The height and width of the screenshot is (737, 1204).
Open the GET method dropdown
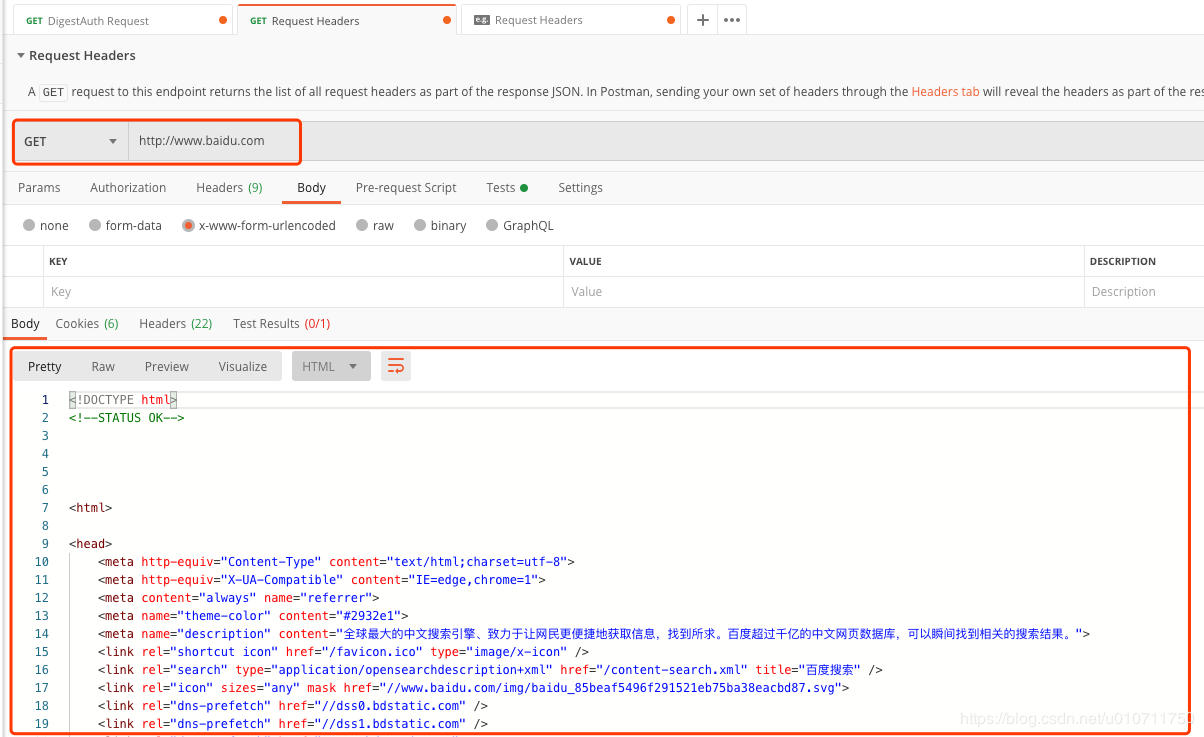coord(71,141)
